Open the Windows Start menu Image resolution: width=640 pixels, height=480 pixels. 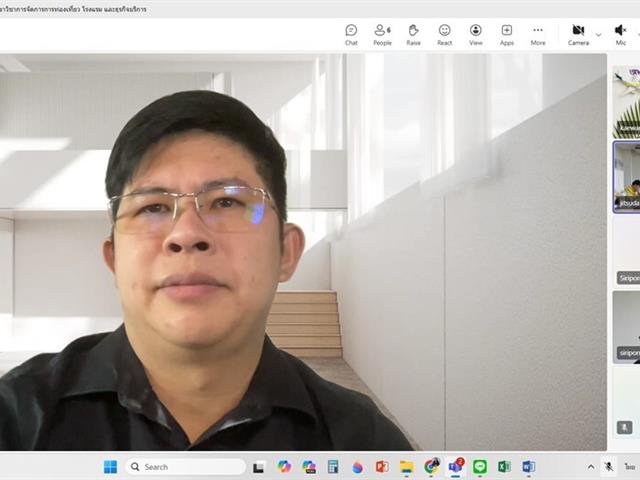(x=110, y=467)
